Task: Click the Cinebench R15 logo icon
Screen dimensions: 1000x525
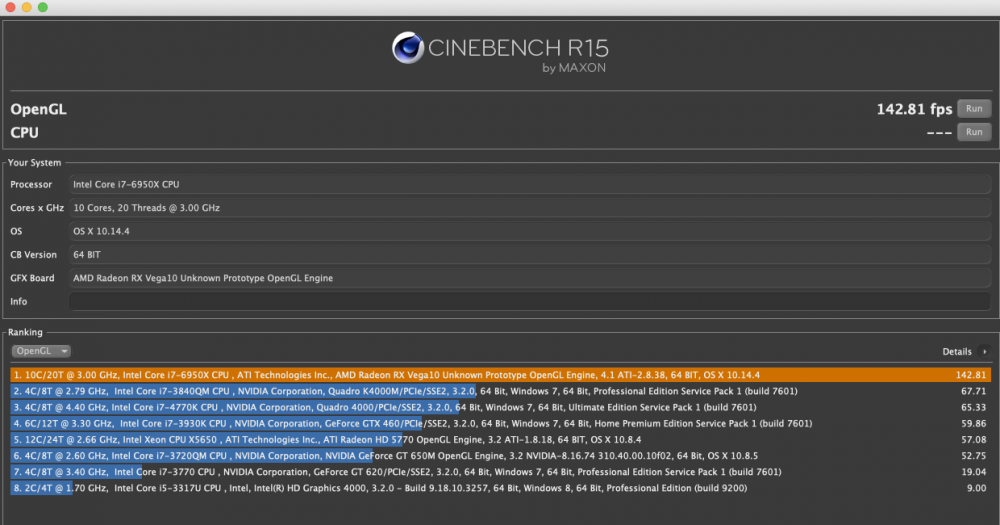Action: (408, 48)
